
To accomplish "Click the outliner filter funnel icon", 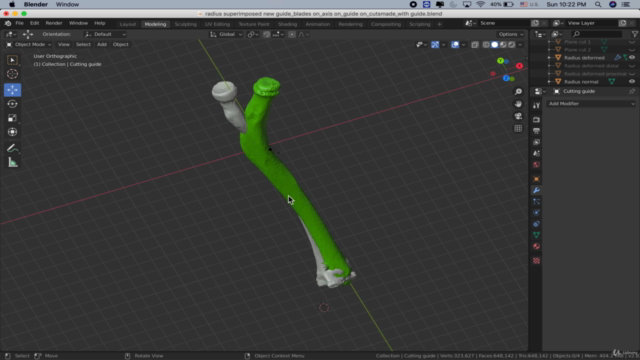I will (x=634, y=34).
